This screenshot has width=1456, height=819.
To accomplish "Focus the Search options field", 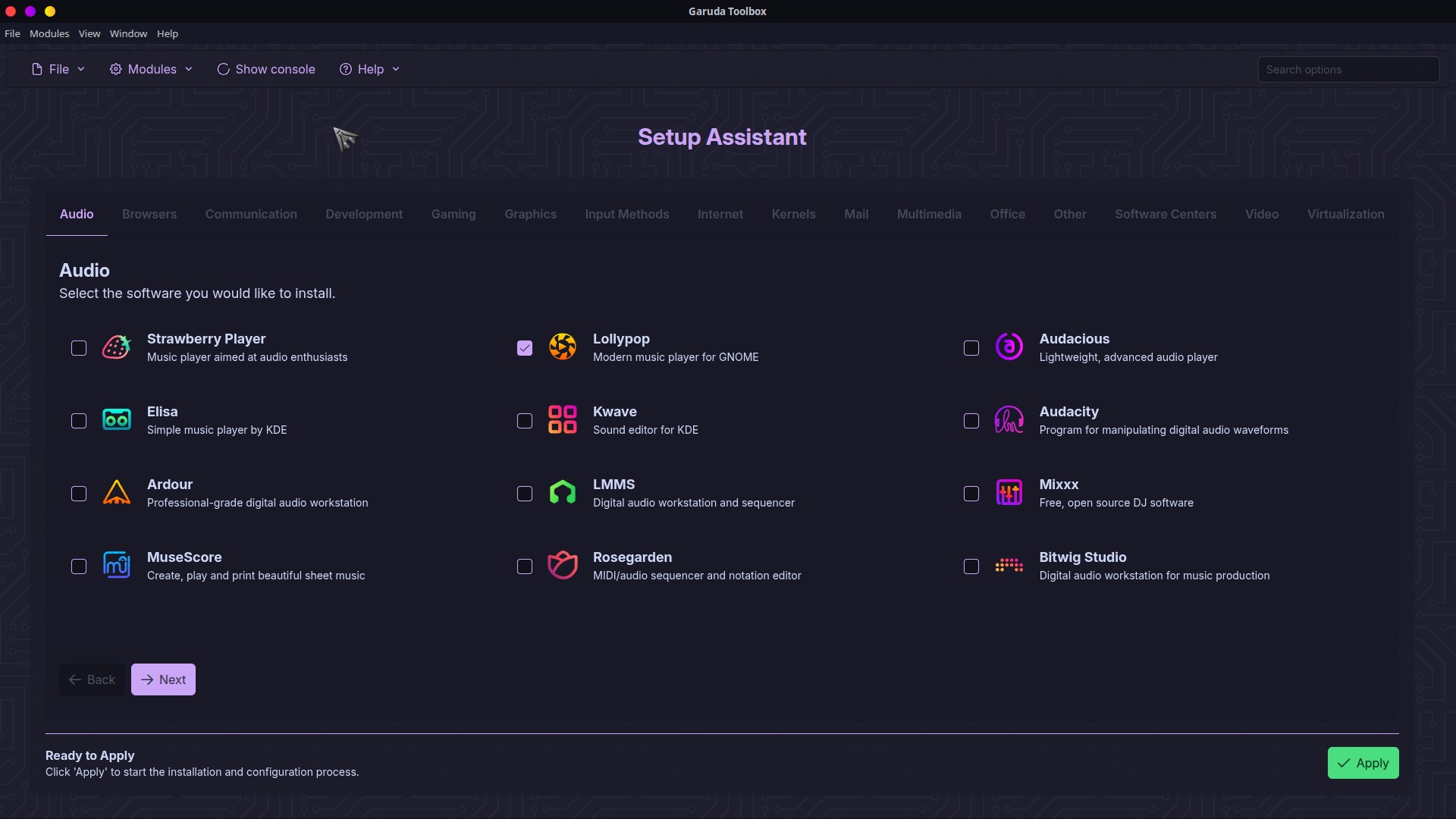I will pos(1348,69).
